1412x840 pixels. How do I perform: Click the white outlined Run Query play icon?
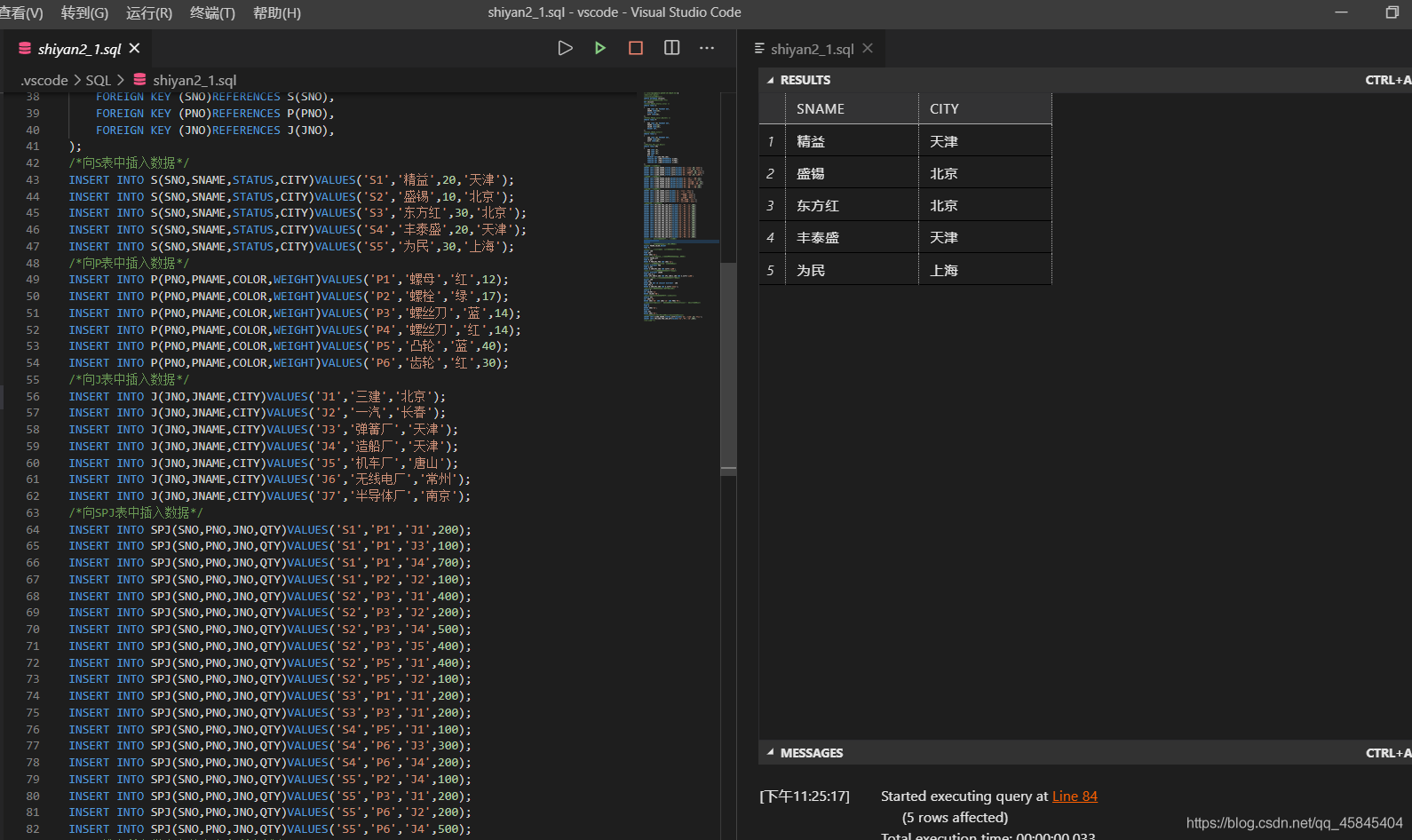pyautogui.click(x=565, y=48)
